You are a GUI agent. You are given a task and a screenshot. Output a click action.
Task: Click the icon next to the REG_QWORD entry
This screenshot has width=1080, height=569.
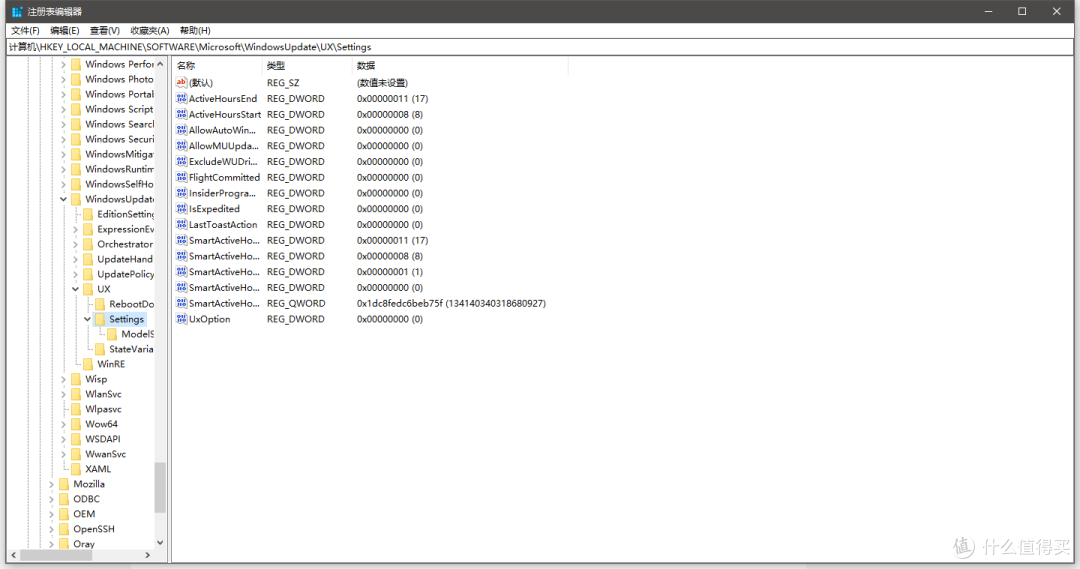181,303
